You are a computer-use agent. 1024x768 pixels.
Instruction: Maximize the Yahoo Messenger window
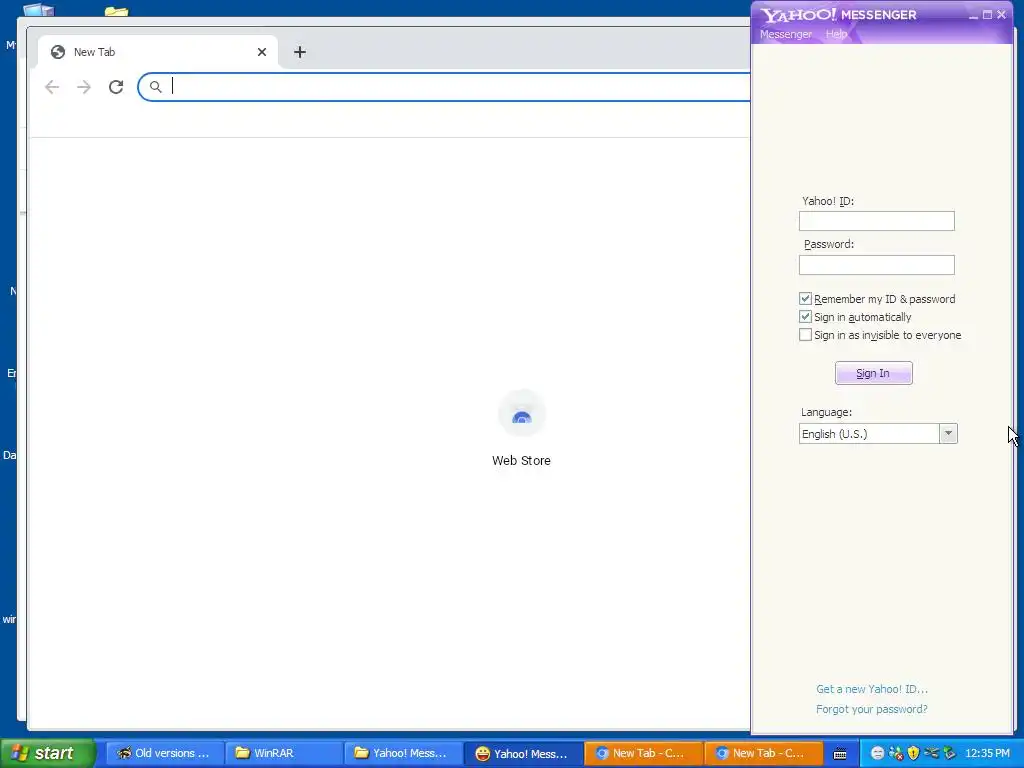coord(987,14)
